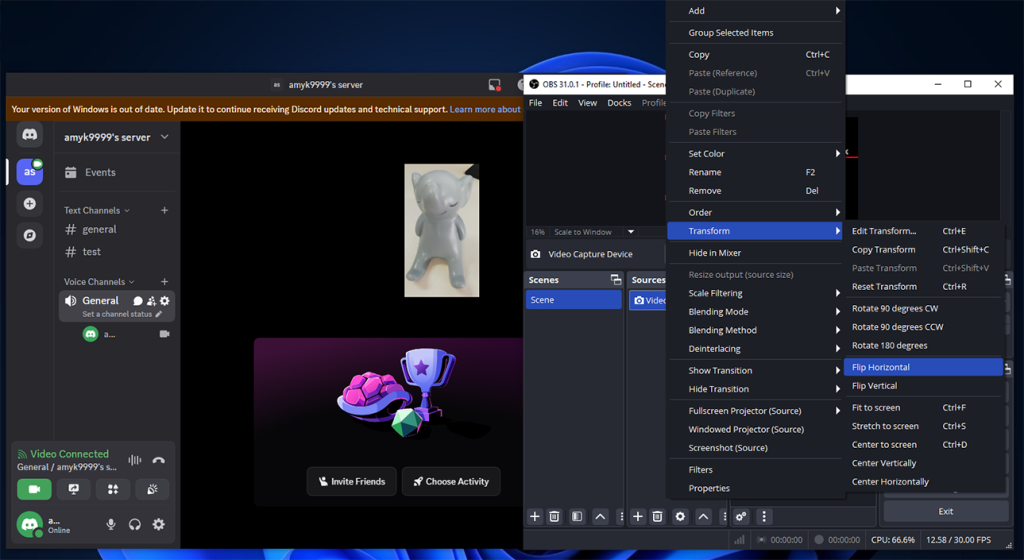The height and width of the screenshot is (560, 1024).
Task: Select Reset Transform option
Action: point(923,287)
